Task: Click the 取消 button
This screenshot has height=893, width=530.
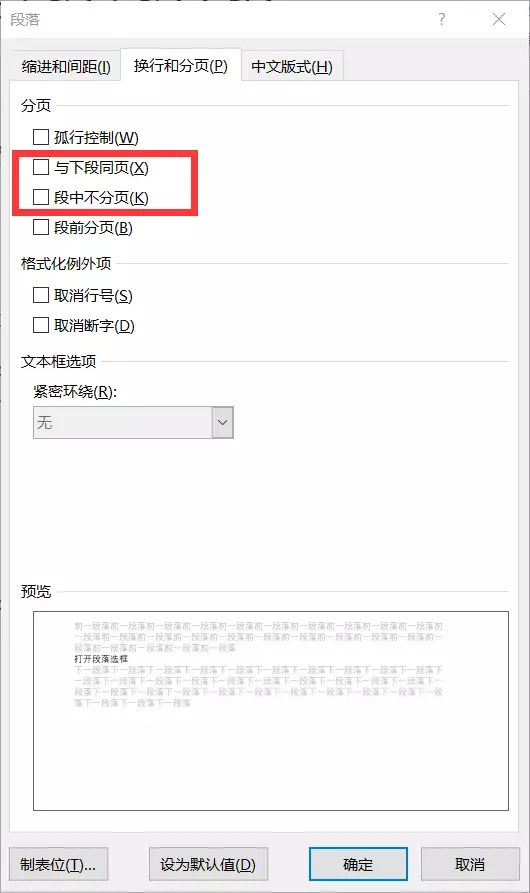Action: pos(470,865)
